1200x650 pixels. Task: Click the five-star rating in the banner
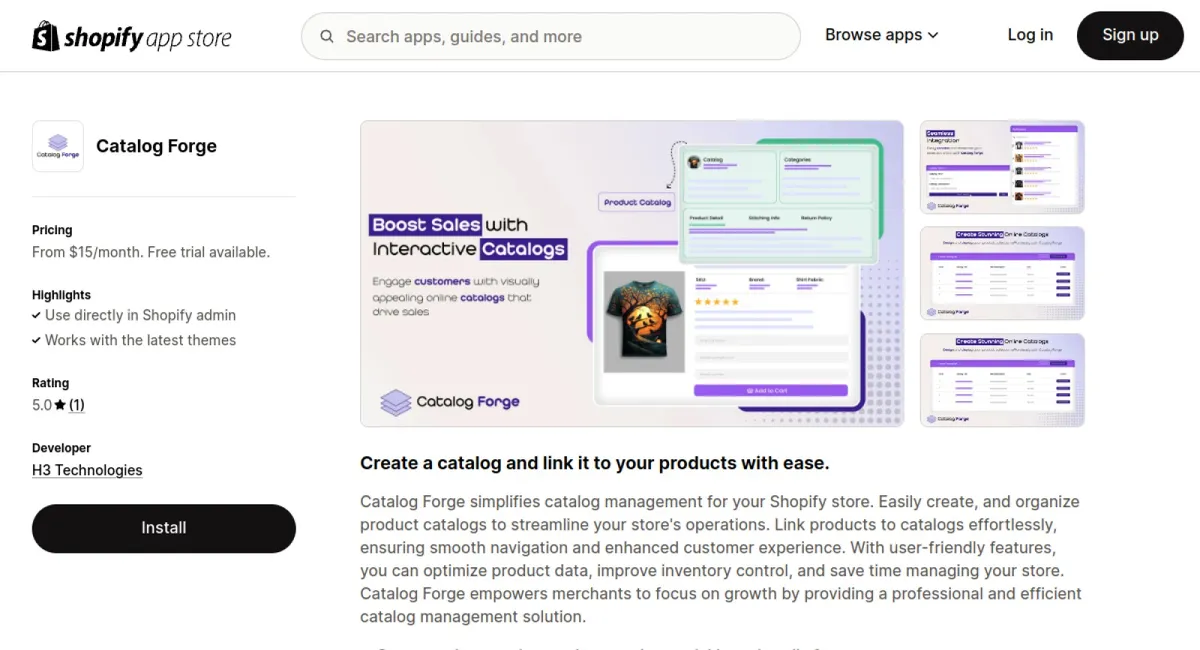pos(716,301)
